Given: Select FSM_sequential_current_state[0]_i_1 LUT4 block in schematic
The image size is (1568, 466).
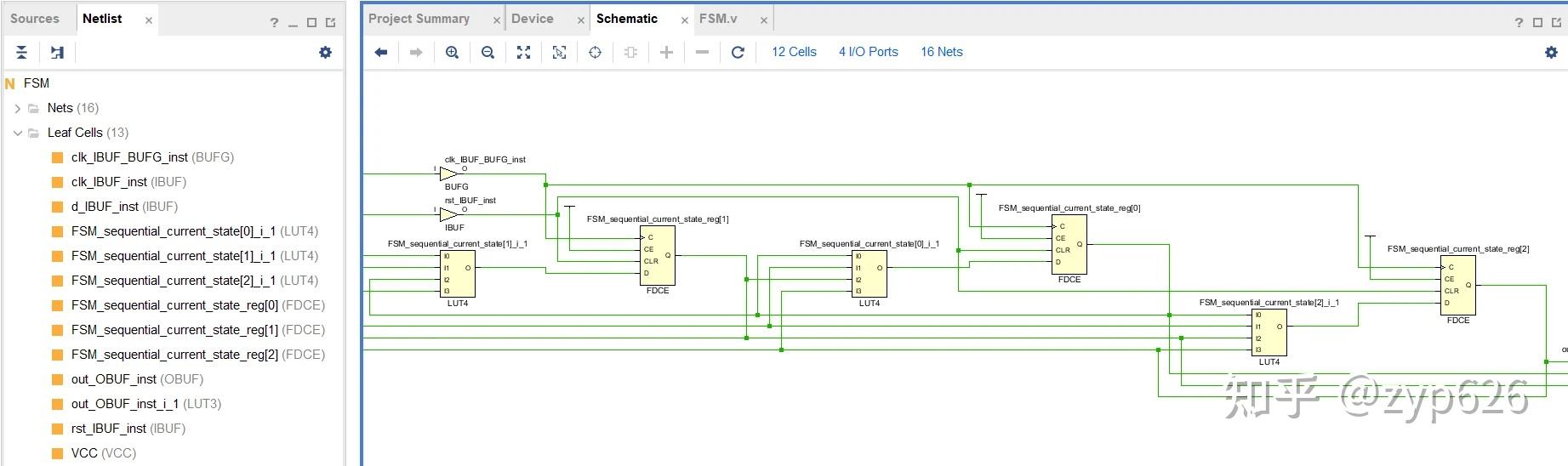Looking at the screenshot, I should coord(870,274).
